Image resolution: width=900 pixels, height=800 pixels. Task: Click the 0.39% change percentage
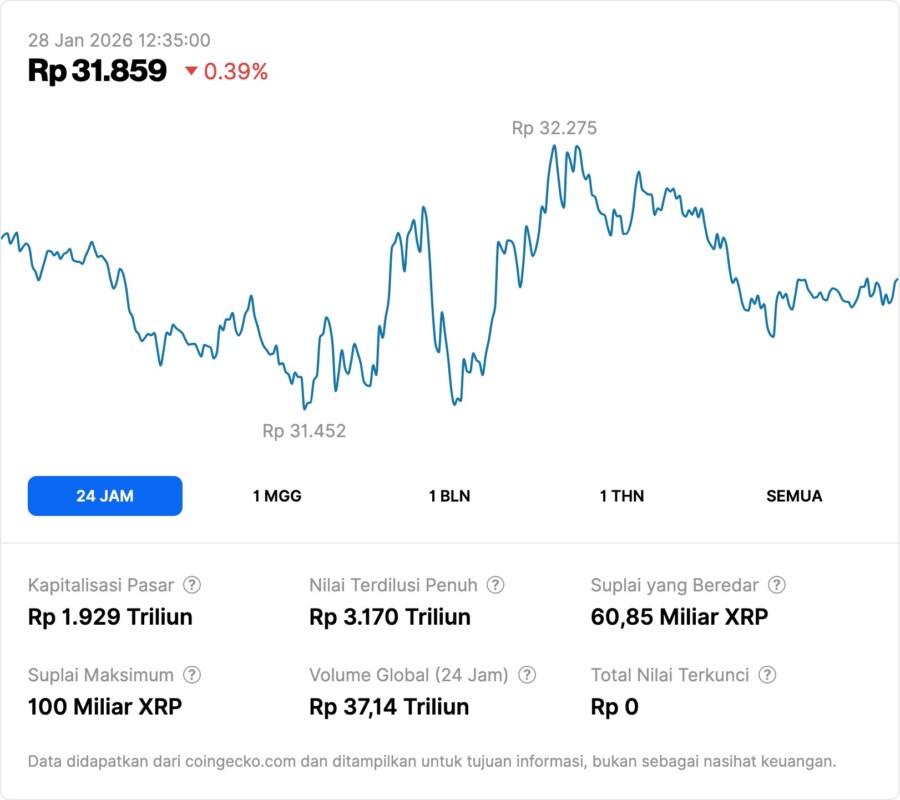coord(236,72)
